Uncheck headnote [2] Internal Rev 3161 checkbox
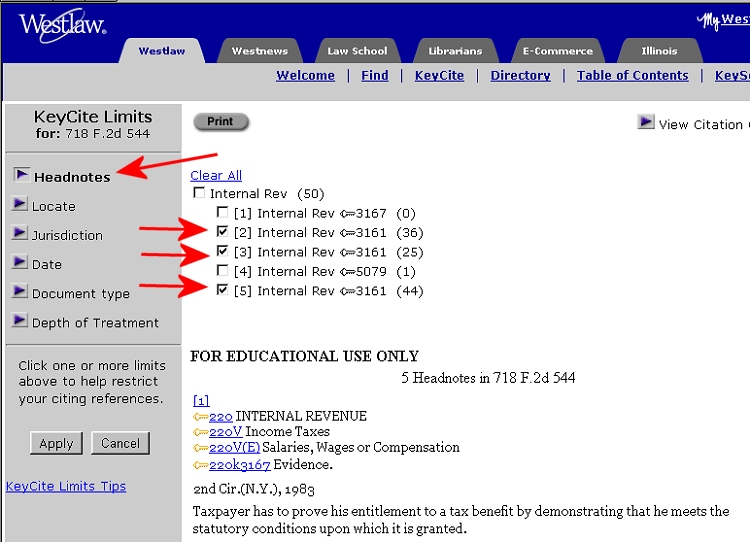Viewport: 750px width, 542px height. click(222, 232)
